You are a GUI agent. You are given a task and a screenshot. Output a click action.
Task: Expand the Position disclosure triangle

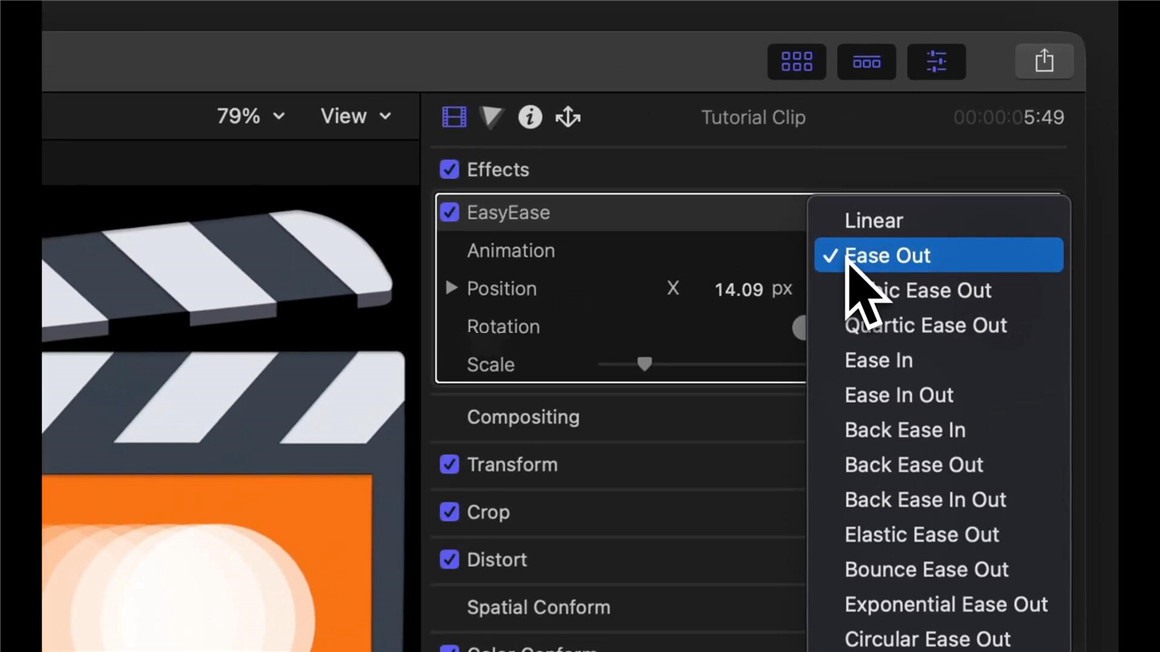click(x=451, y=288)
